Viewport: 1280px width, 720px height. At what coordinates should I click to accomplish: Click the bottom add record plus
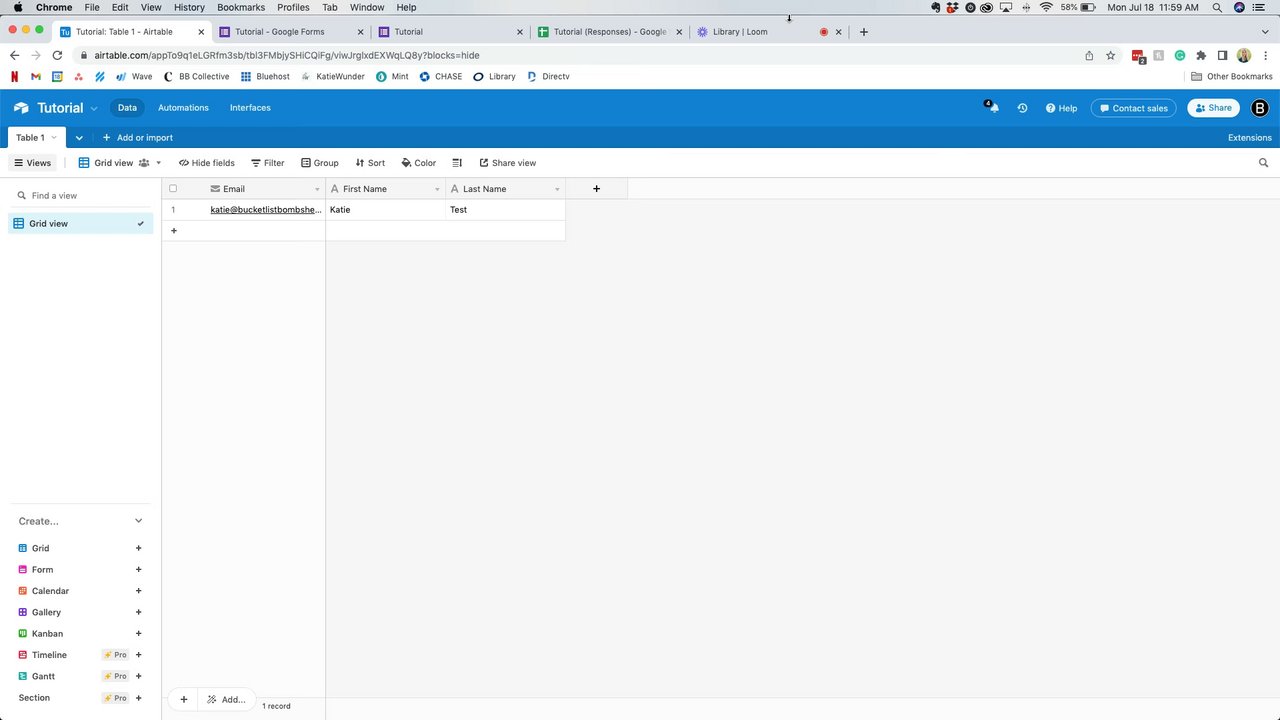184,699
